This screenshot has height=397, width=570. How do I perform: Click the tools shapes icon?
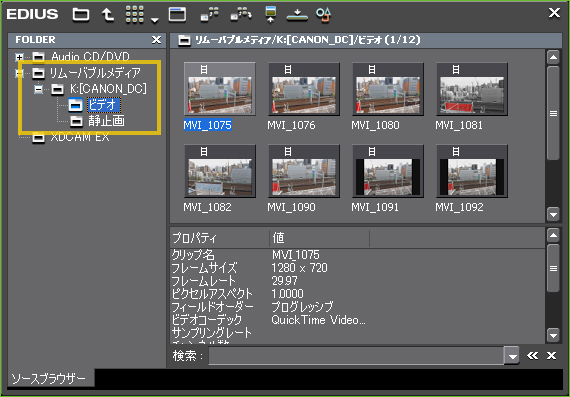click(x=323, y=15)
